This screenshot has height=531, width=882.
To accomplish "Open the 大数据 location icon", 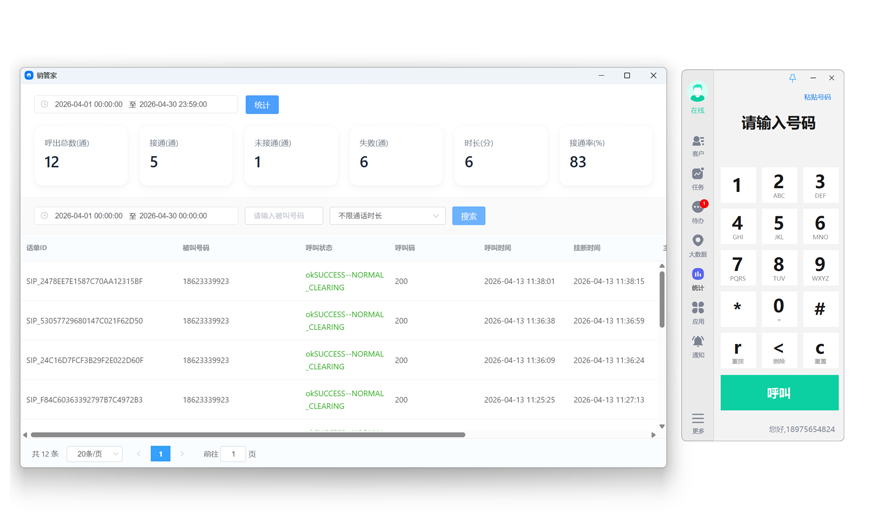I will (x=697, y=245).
